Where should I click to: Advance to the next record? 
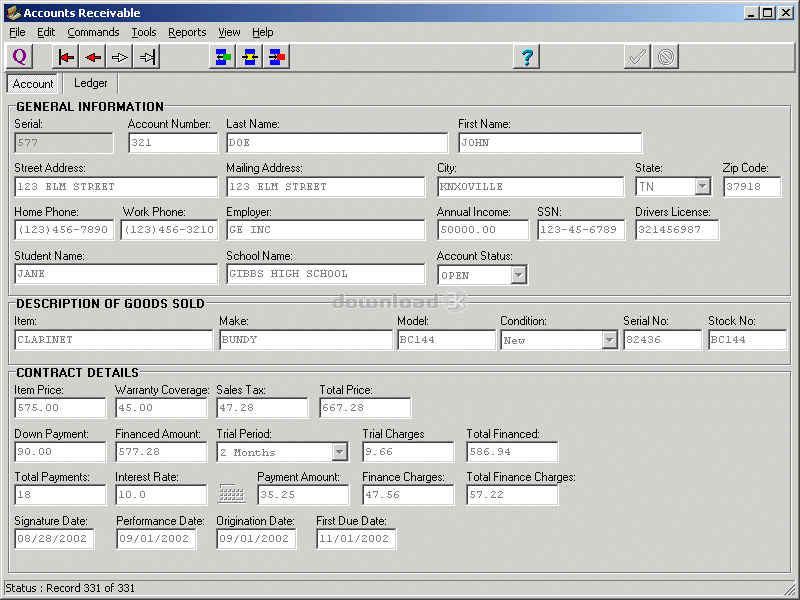point(120,57)
